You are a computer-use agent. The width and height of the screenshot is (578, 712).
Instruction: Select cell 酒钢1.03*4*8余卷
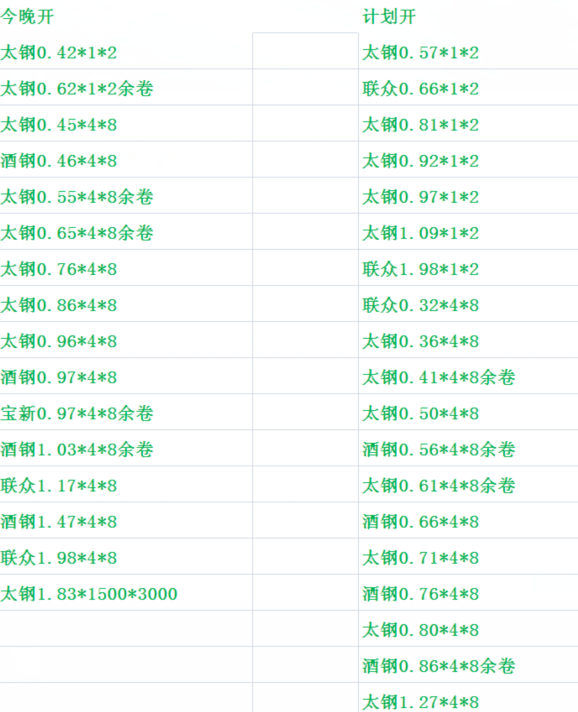(126, 448)
